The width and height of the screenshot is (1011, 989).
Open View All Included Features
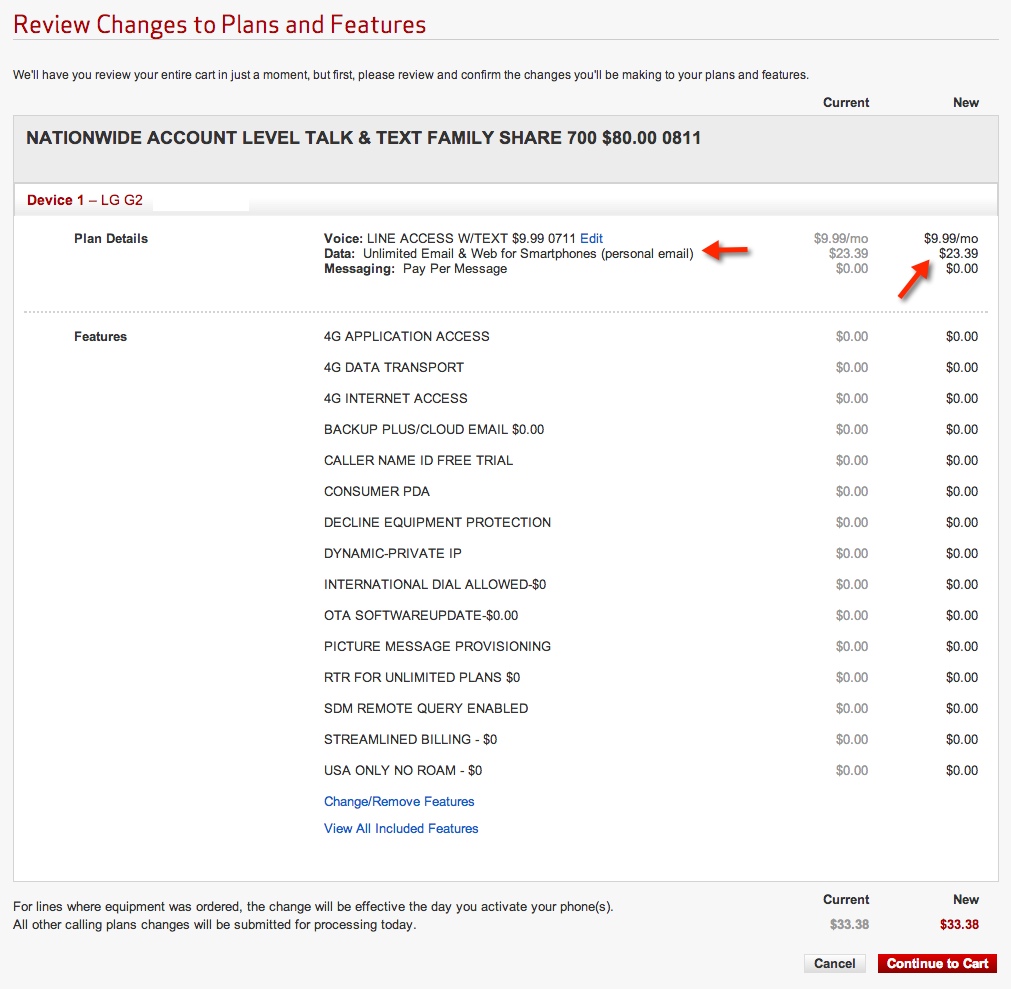coord(401,829)
